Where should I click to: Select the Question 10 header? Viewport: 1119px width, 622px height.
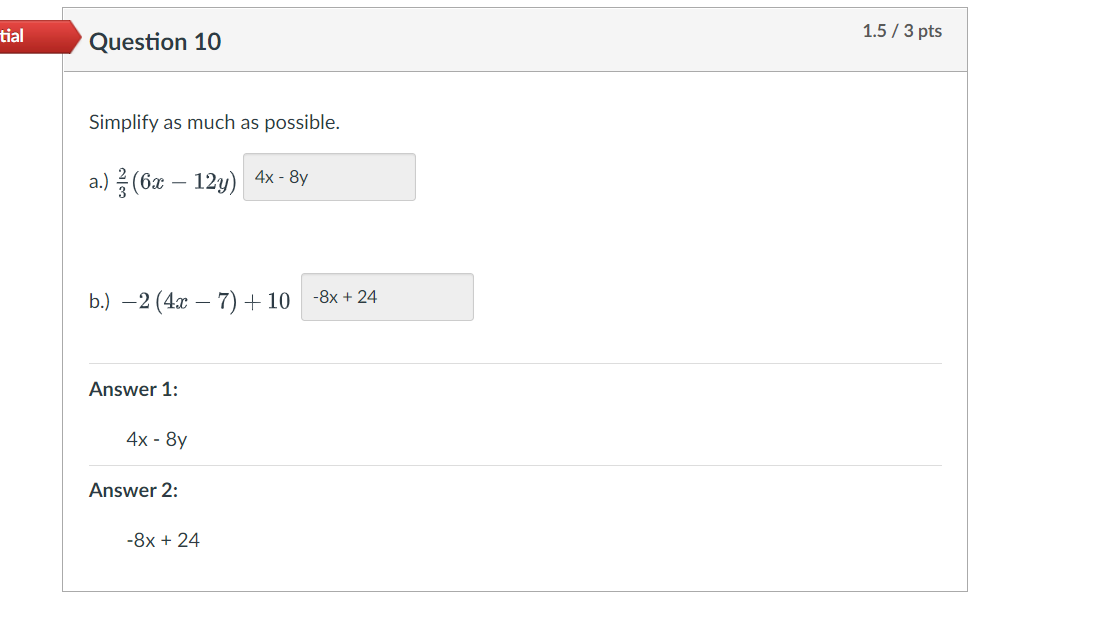[x=155, y=42]
